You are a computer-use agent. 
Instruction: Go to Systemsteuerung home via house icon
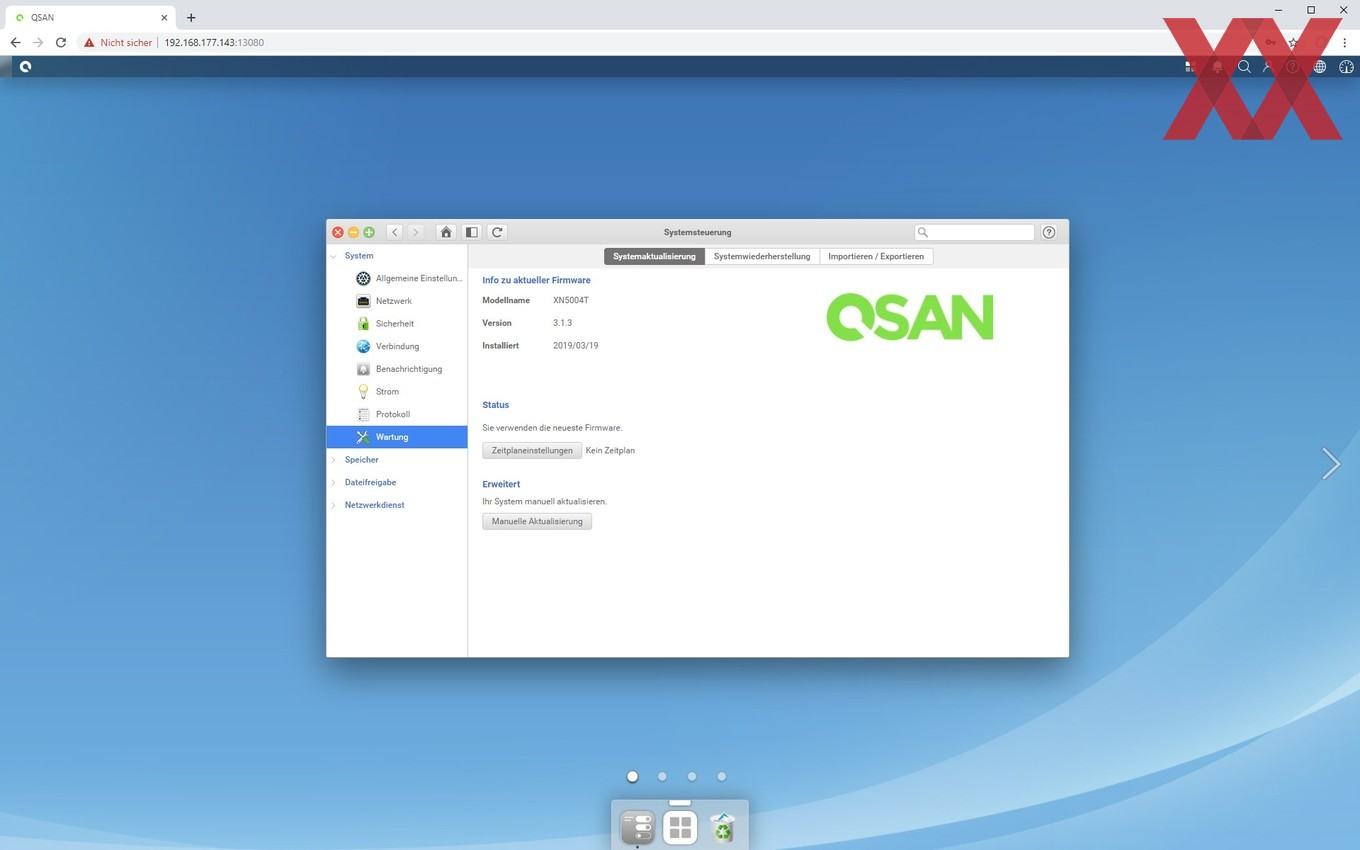446,232
